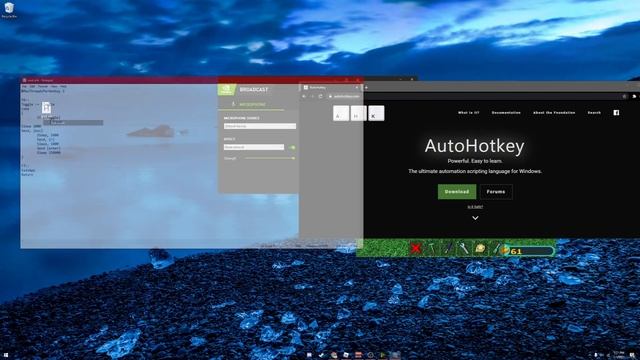Click the 'H' key logo tile
This screenshot has width=640, height=360.
click(358, 113)
